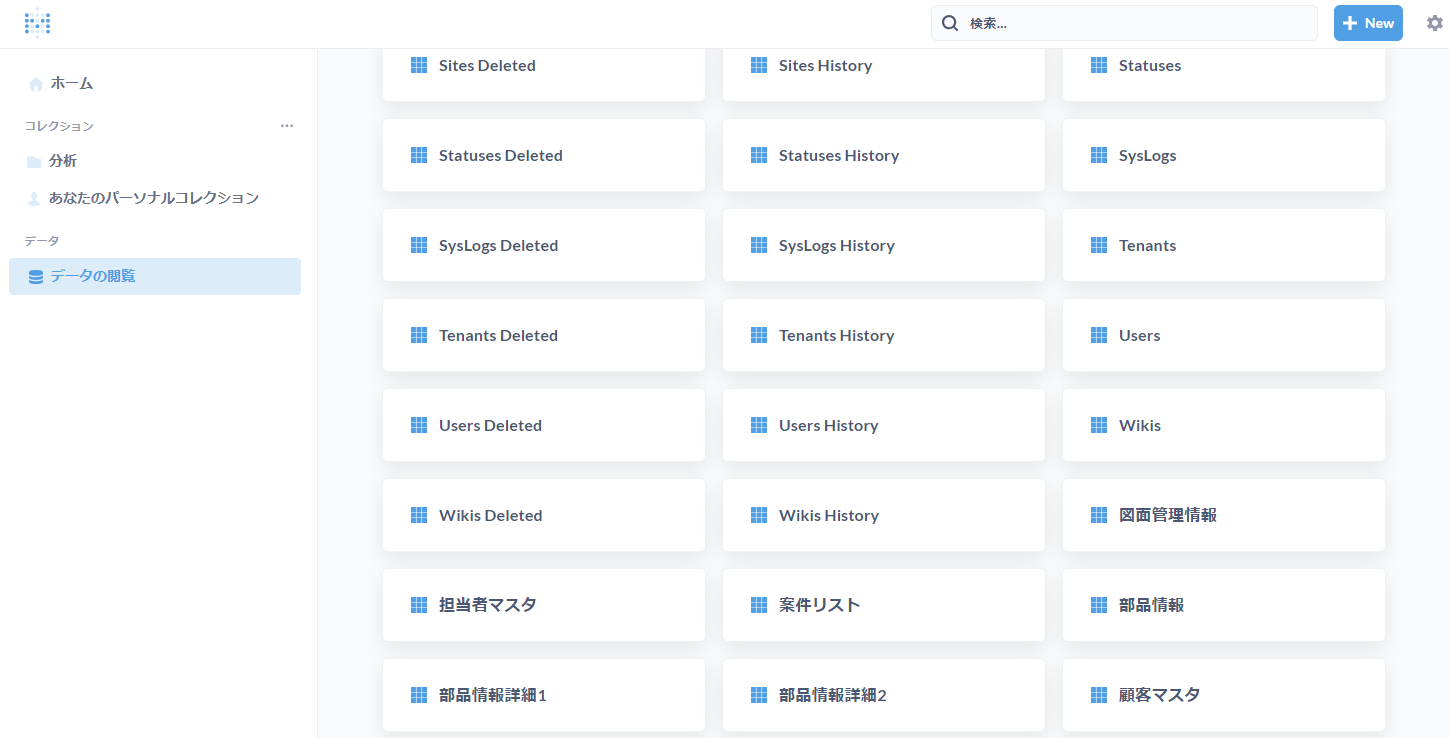Open the 案件リスト table
1449x738 pixels.
(883, 605)
